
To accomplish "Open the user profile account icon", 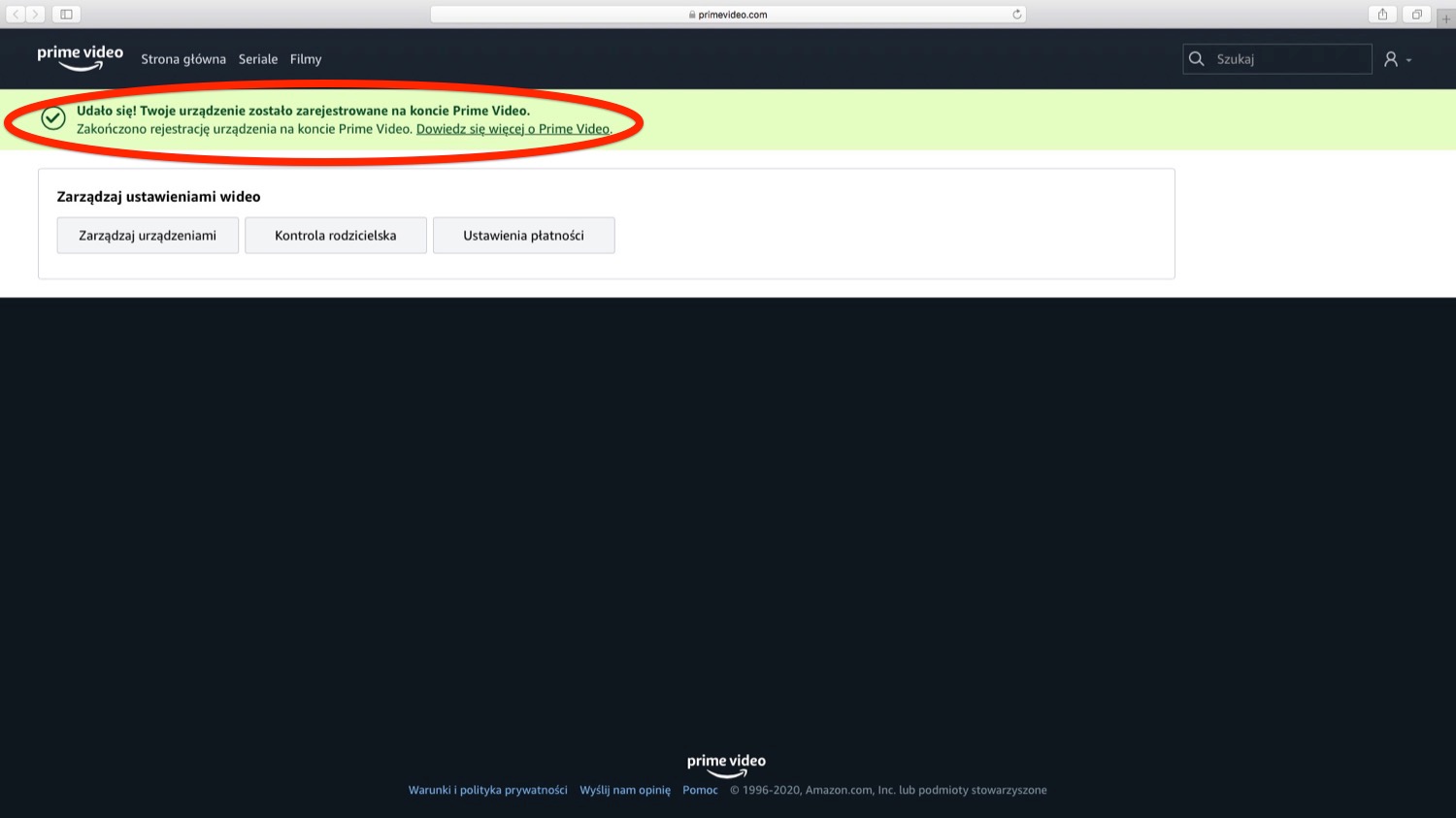I will (1390, 59).
